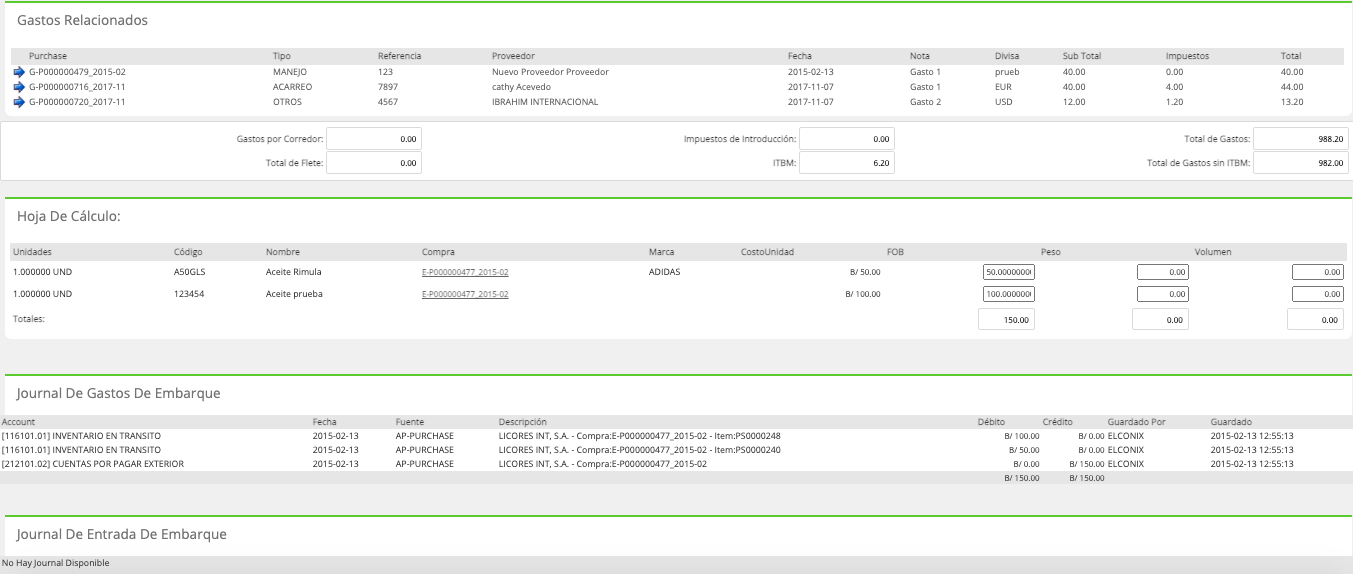Open expense G-P000000479_2015-02 via its blue arrow
The image size is (1353, 574).
coord(19,72)
